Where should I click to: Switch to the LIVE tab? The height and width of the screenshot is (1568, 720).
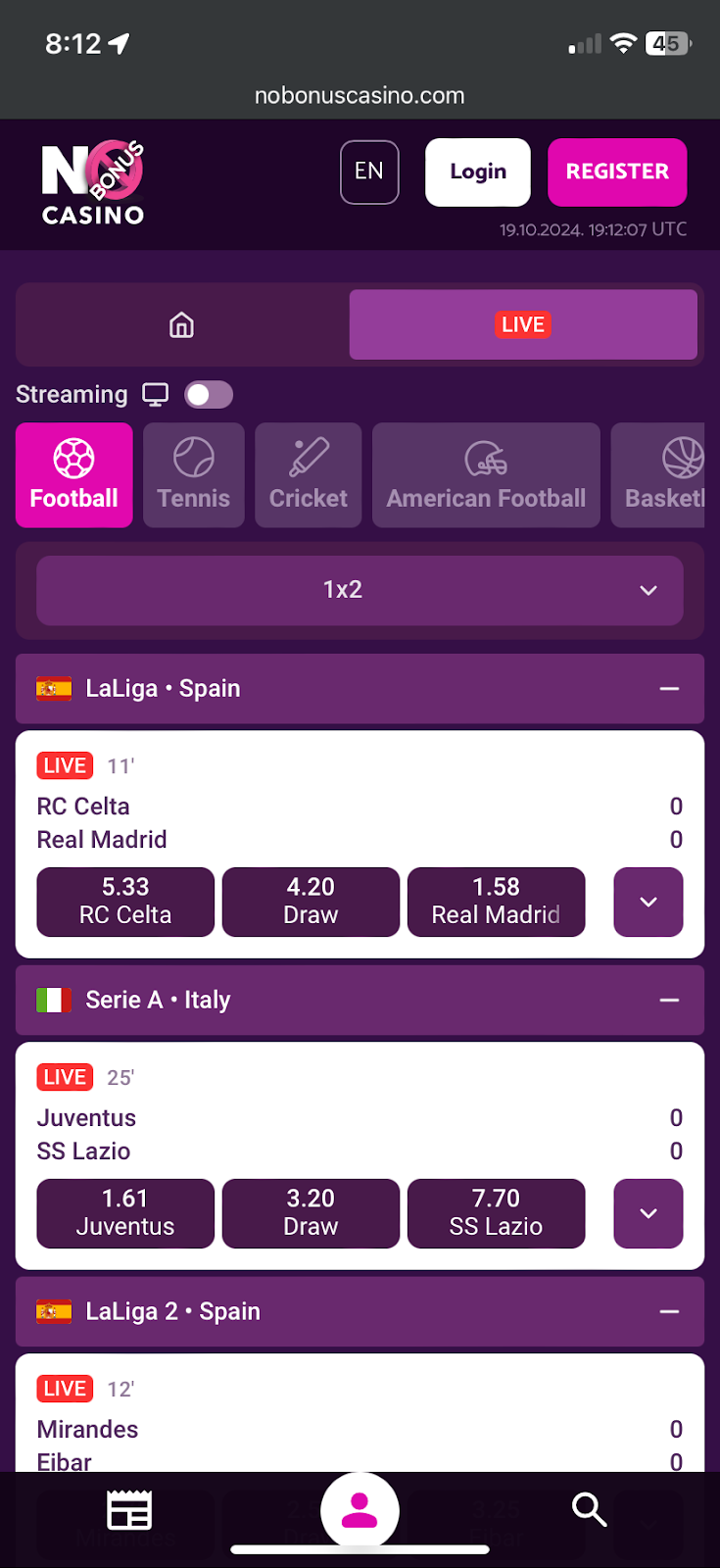[523, 324]
